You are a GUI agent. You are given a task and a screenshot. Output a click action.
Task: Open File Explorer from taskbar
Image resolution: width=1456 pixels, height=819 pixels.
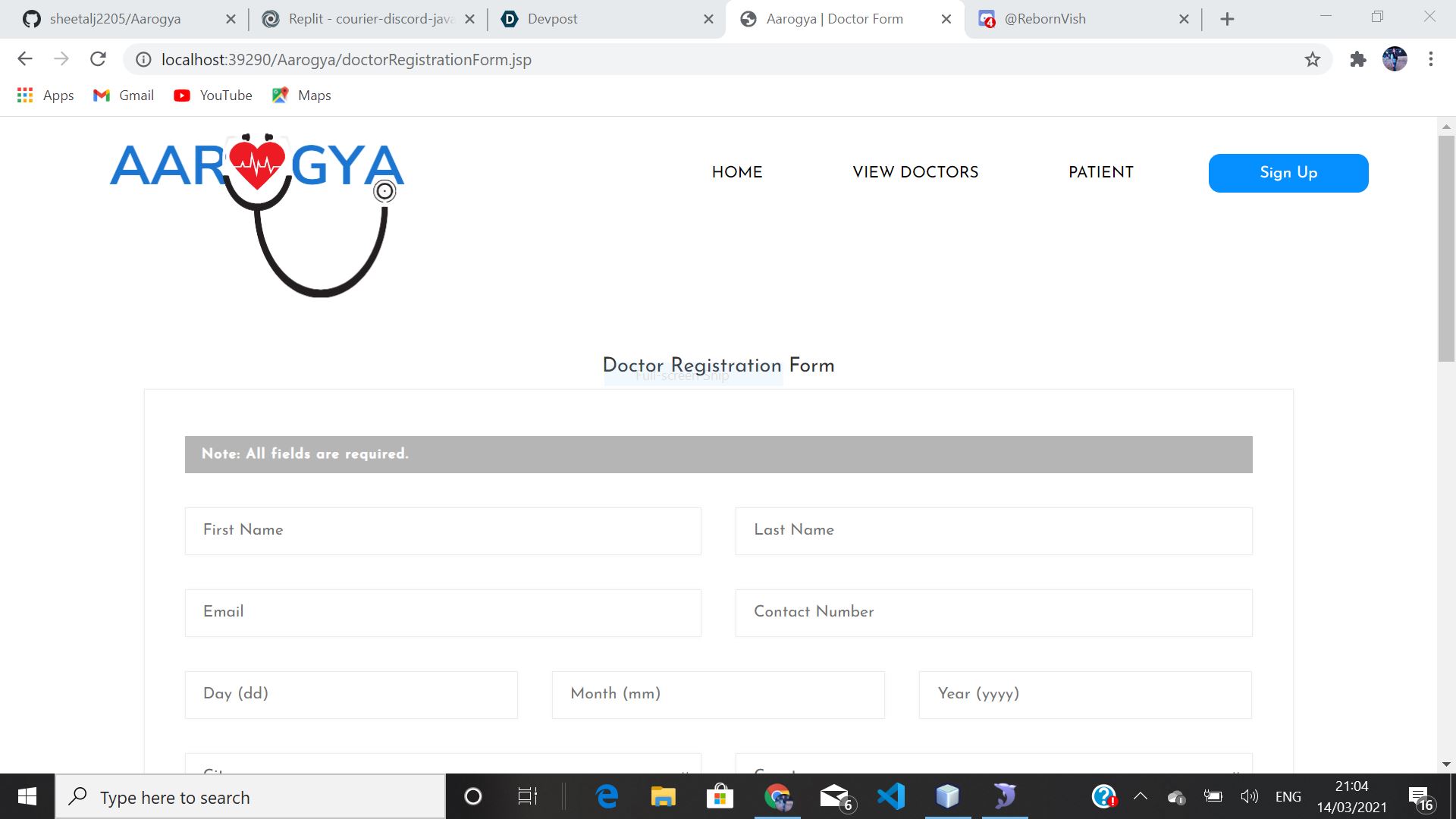click(663, 796)
